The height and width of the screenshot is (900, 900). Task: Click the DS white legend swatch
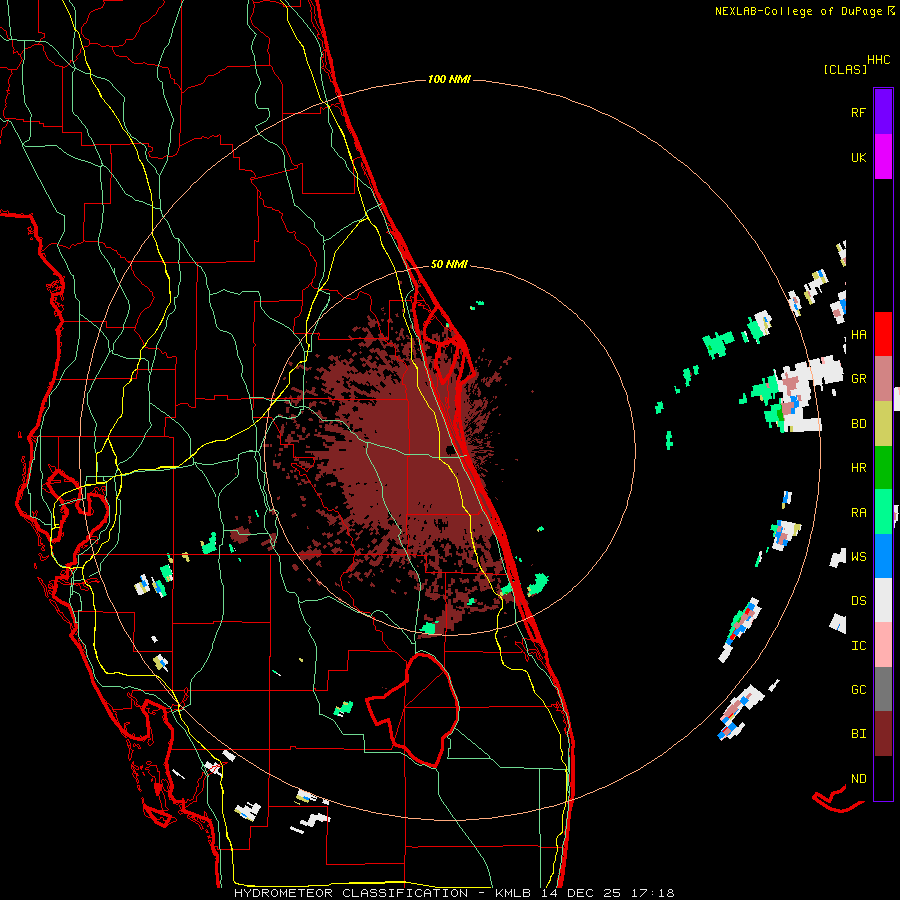tap(883, 600)
